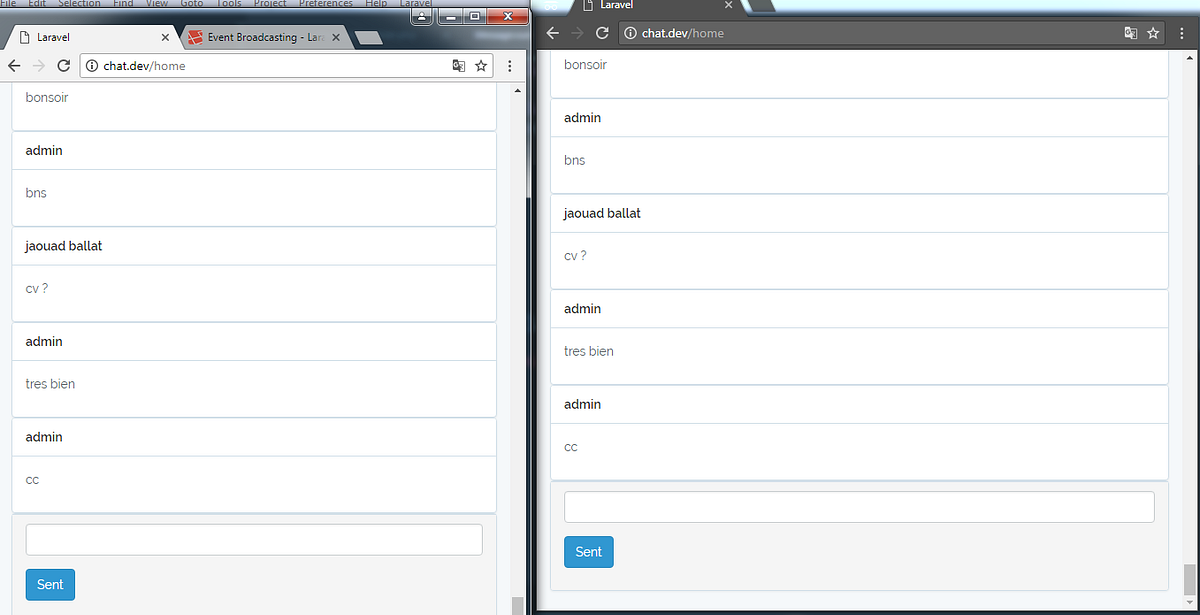Click 'jaouad ballat' name in right window
The height and width of the screenshot is (615, 1200).
603,213
